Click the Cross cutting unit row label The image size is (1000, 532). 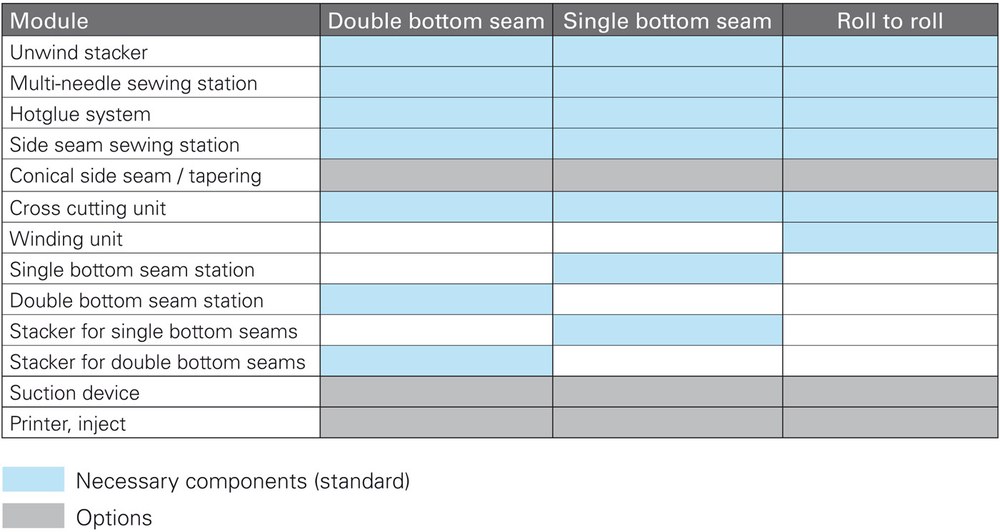[88, 208]
